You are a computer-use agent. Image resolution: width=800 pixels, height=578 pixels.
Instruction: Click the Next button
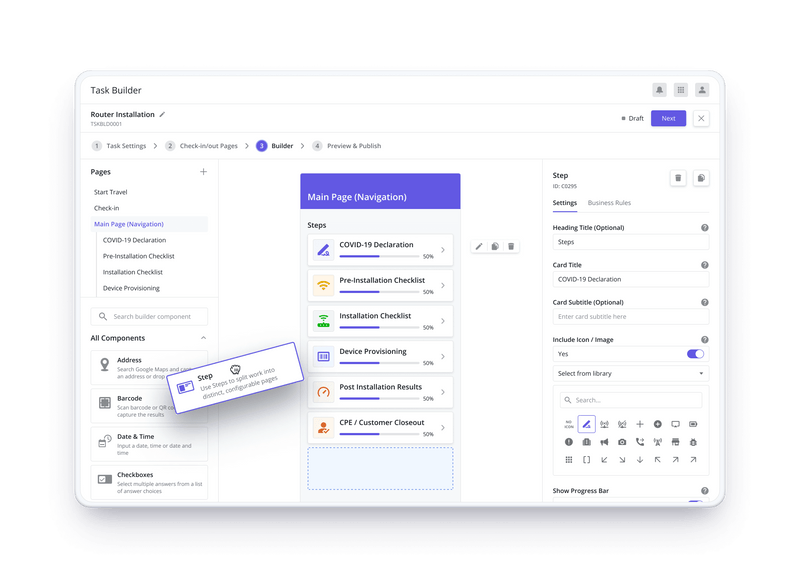(668, 118)
